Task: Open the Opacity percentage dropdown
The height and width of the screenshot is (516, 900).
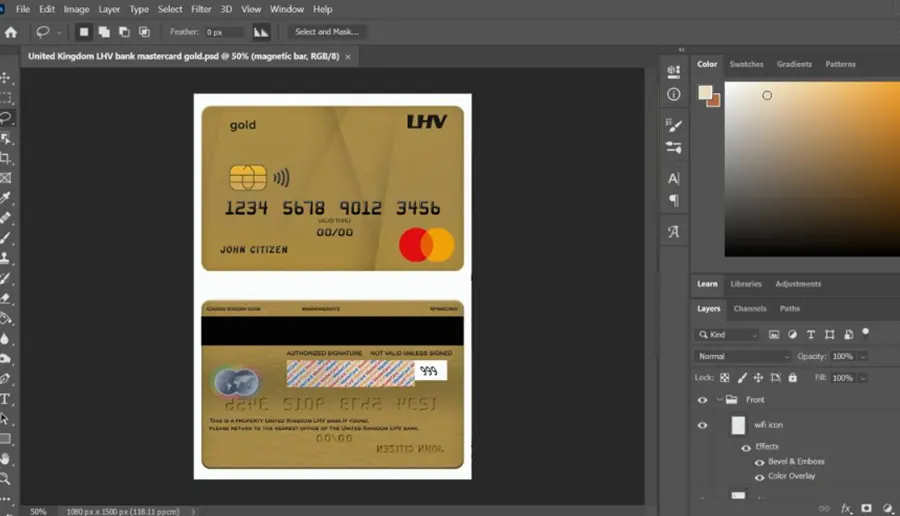Action: 862,356
